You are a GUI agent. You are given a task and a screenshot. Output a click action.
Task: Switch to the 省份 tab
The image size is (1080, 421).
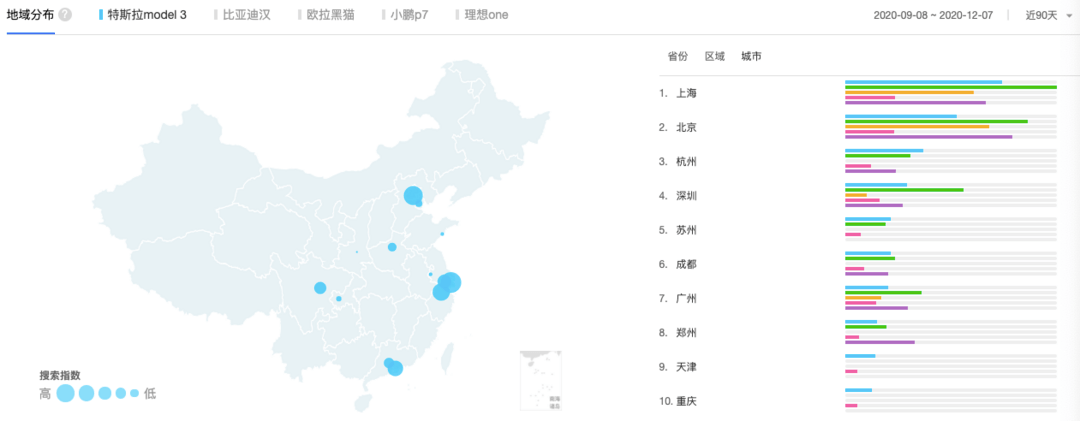(x=678, y=57)
